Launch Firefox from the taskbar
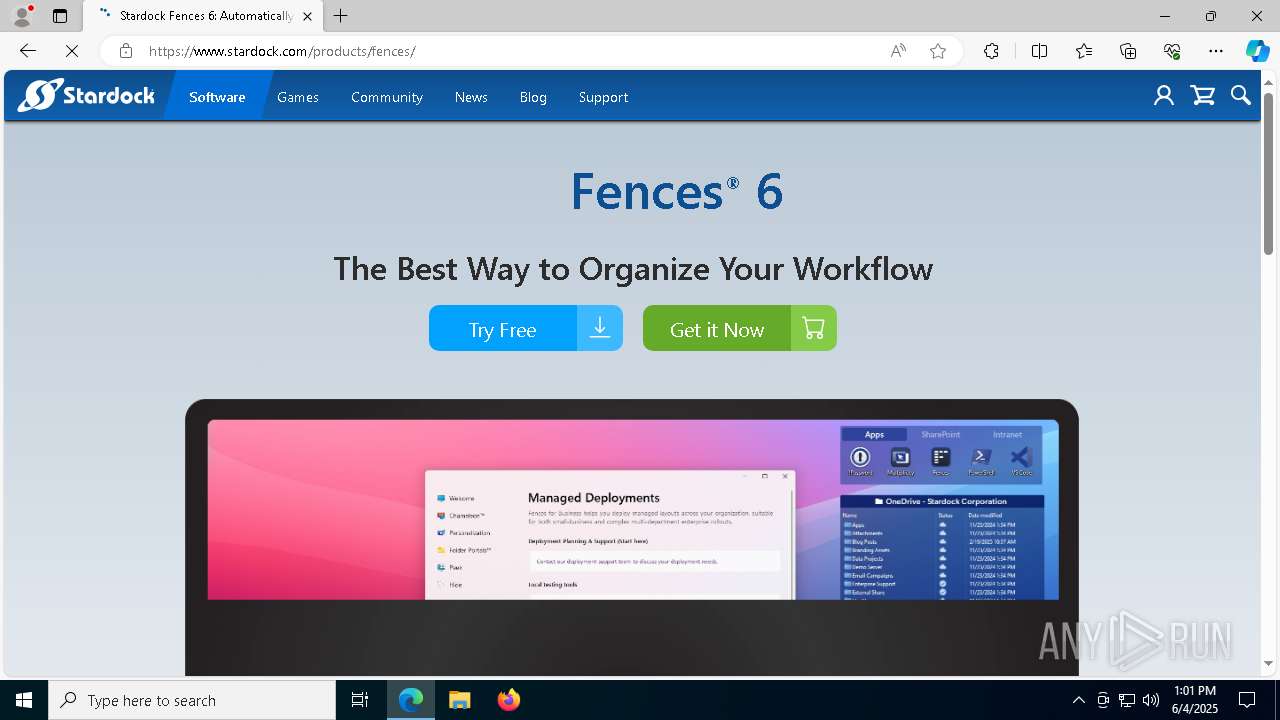1280x720 pixels. click(508, 700)
